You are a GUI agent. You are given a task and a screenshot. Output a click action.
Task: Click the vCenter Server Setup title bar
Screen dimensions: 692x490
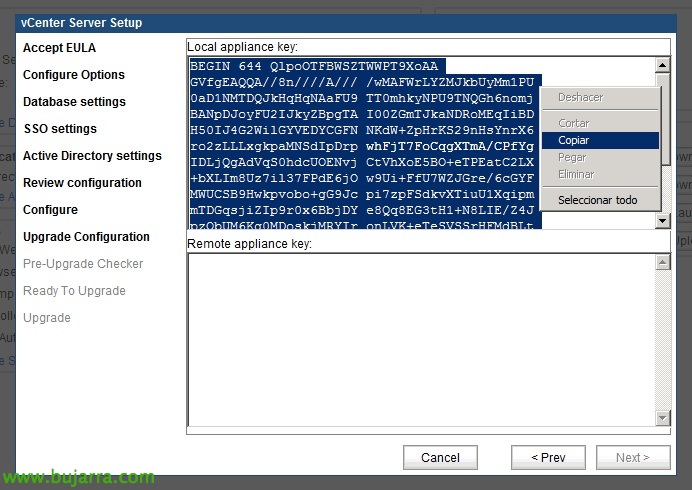pyautogui.click(x=346, y=23)
